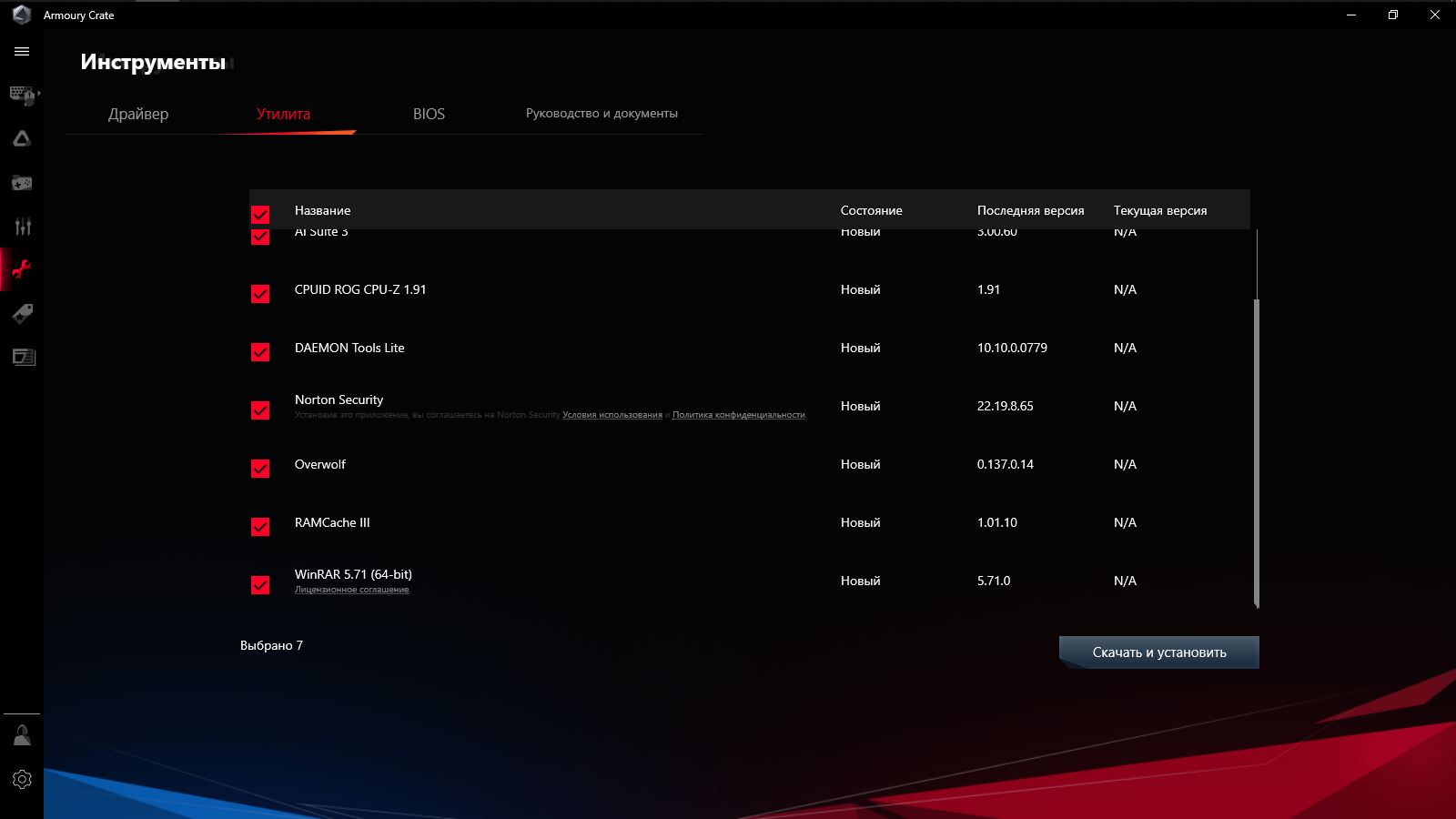1456x819 pixels.
Task: Click the Последняя версия column header
Action: coord(1031,210)
